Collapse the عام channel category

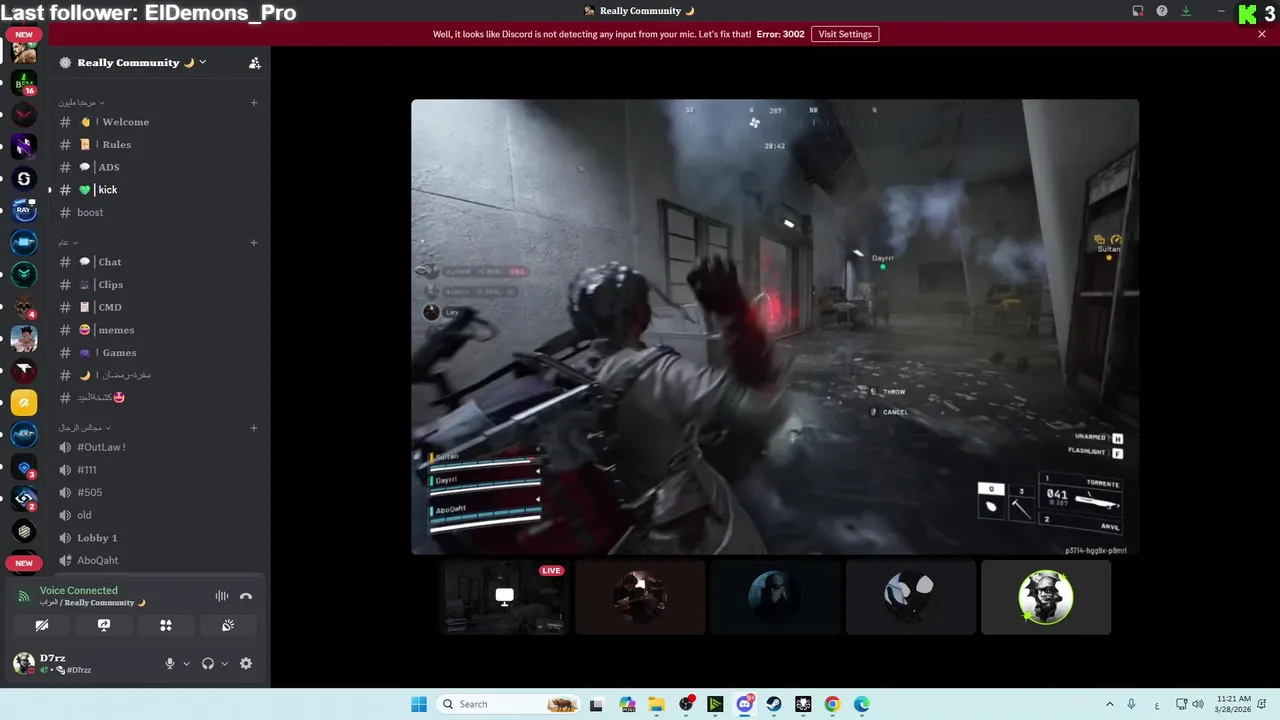click(x=67, y=242)
